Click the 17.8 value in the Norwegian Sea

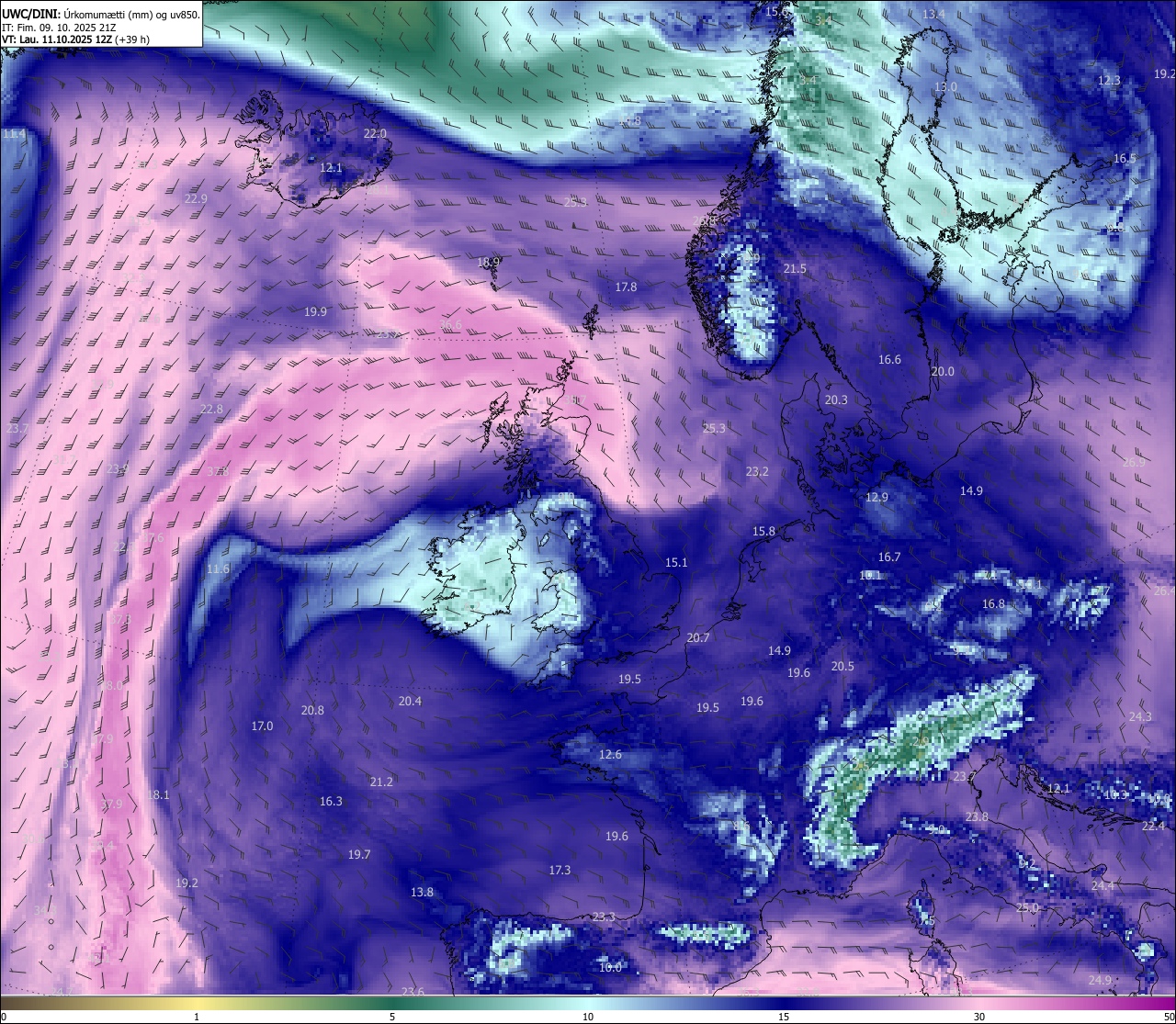click(x=626, y=287)
